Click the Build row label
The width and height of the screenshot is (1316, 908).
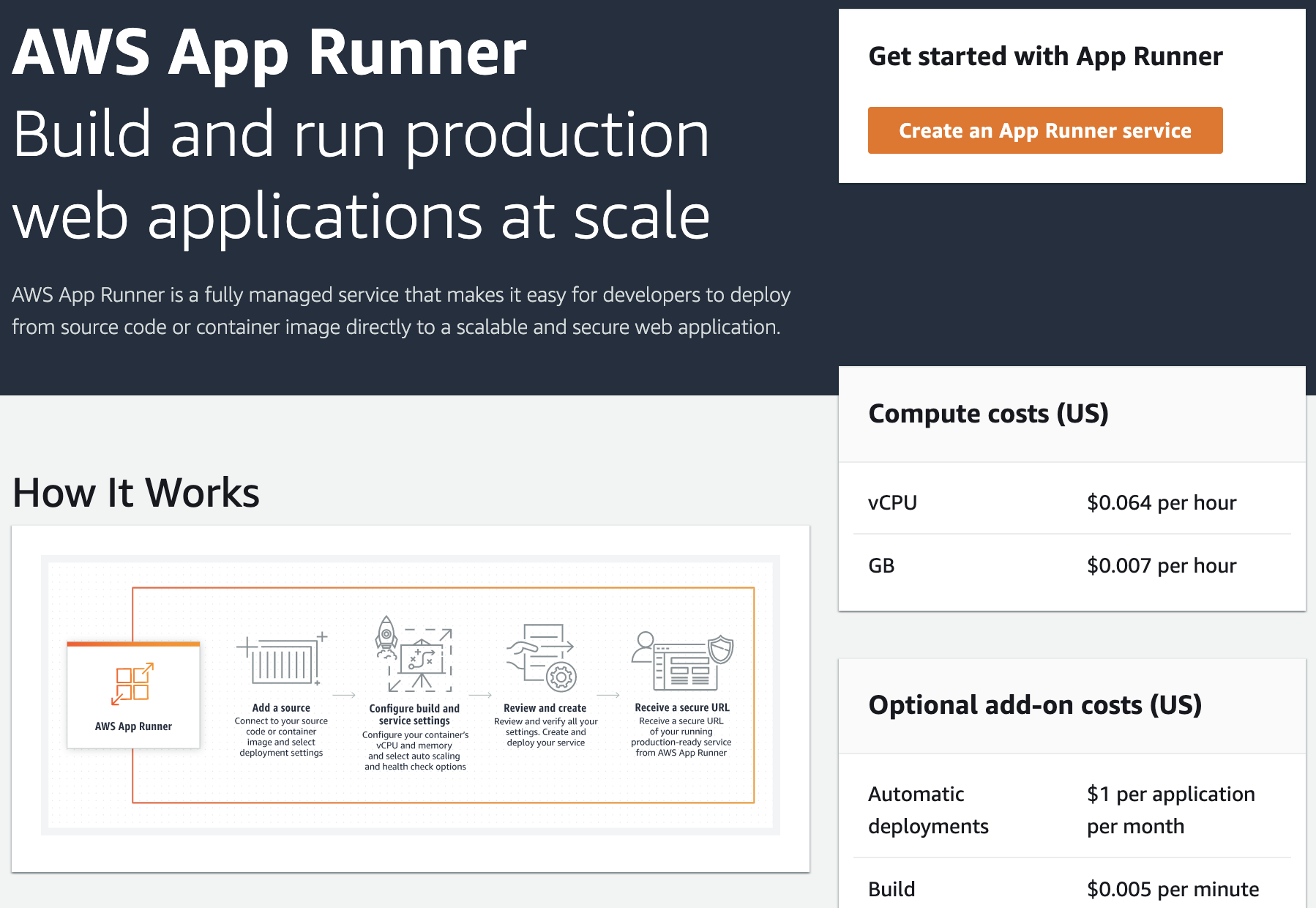click(891, 889)
